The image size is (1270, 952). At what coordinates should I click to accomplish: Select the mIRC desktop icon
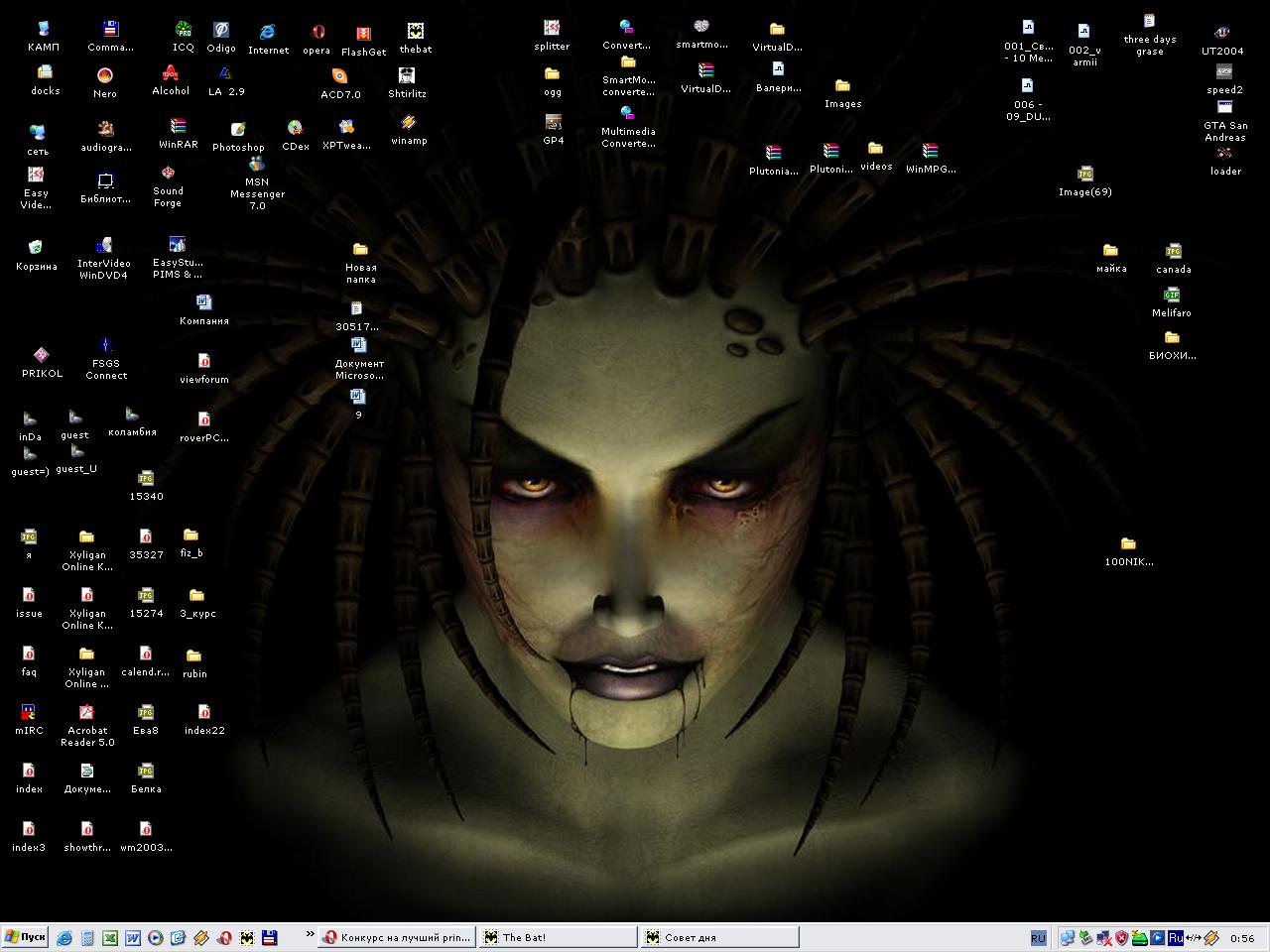29,713
